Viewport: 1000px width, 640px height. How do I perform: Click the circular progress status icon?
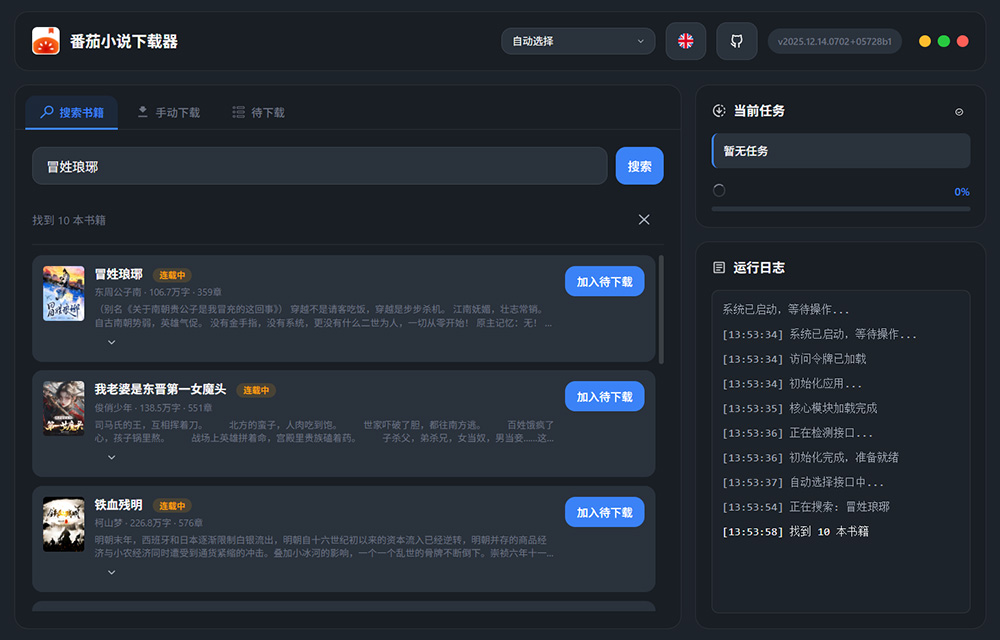[719, 190]
